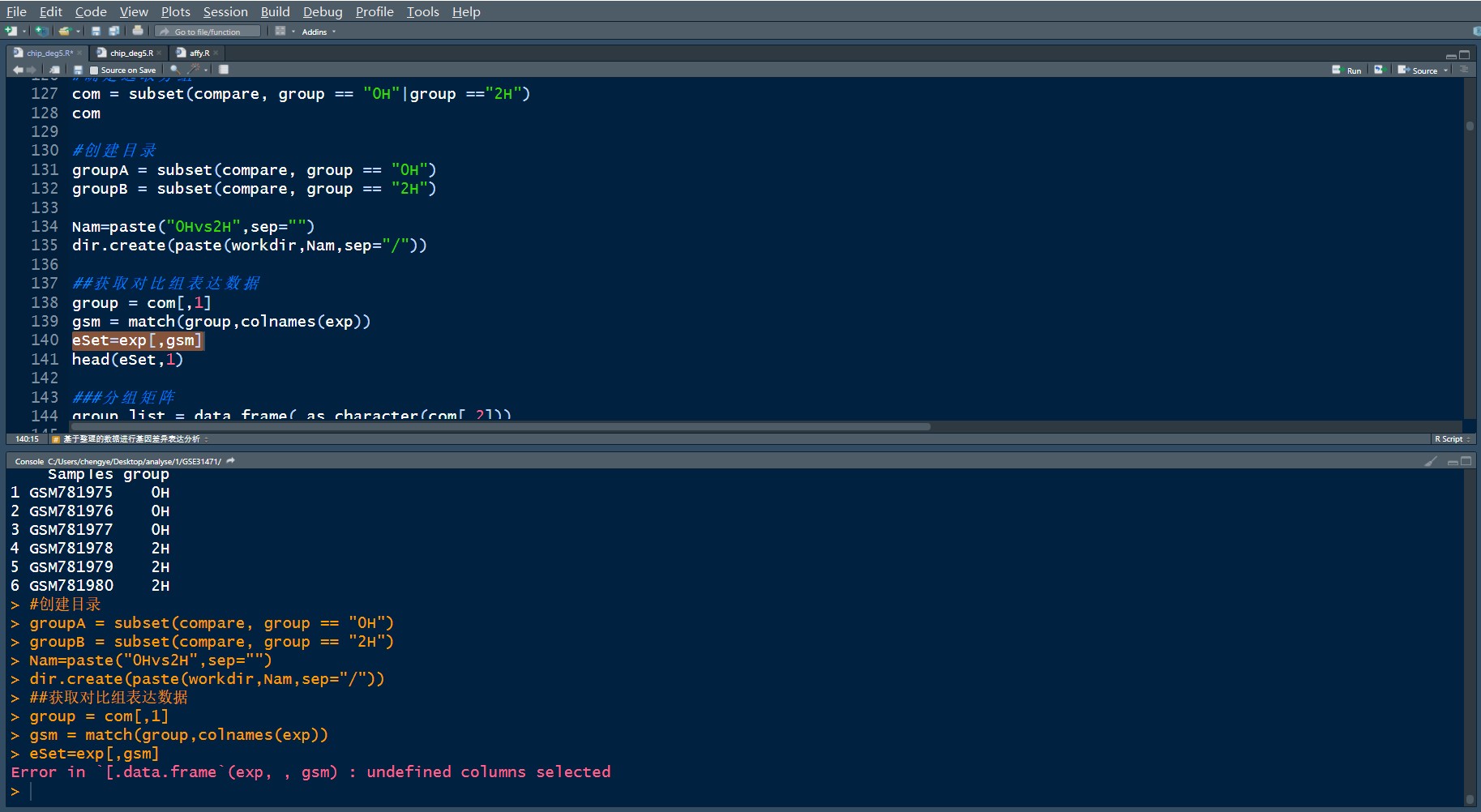
Task: Click the editor vertical scrollbar thumb
Action: [x=1470, y=126]
